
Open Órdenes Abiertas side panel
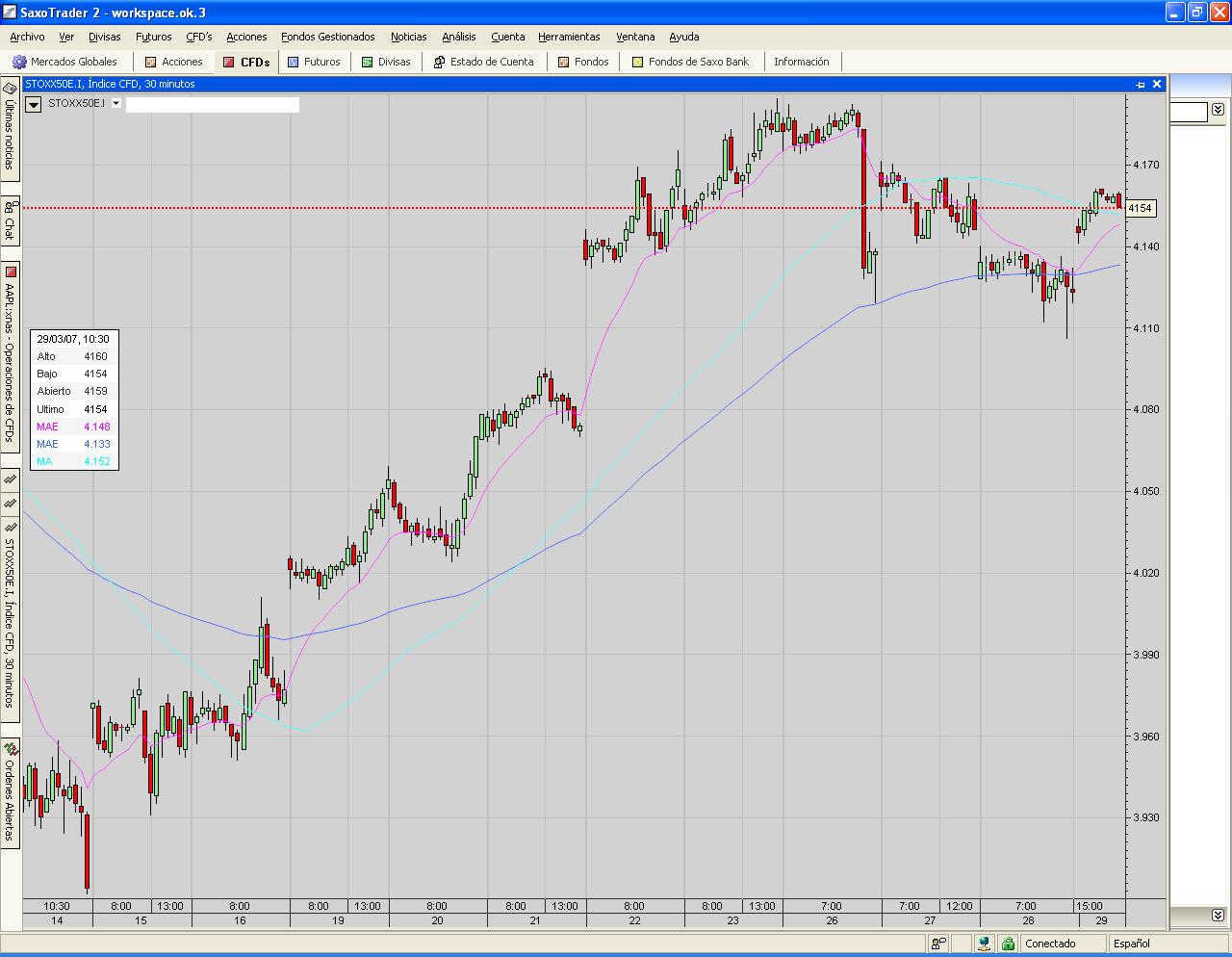(x=10, y=791)
